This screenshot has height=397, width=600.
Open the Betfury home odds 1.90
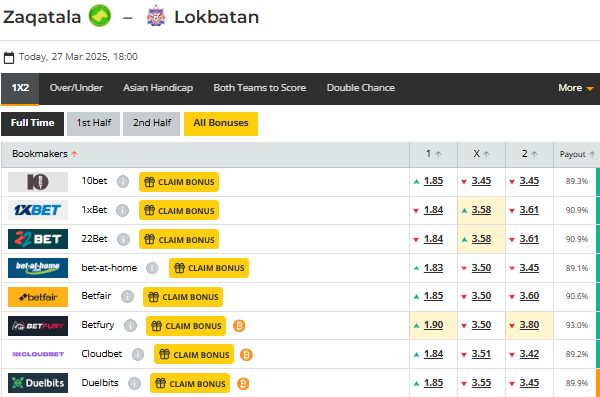pos(433,325)
